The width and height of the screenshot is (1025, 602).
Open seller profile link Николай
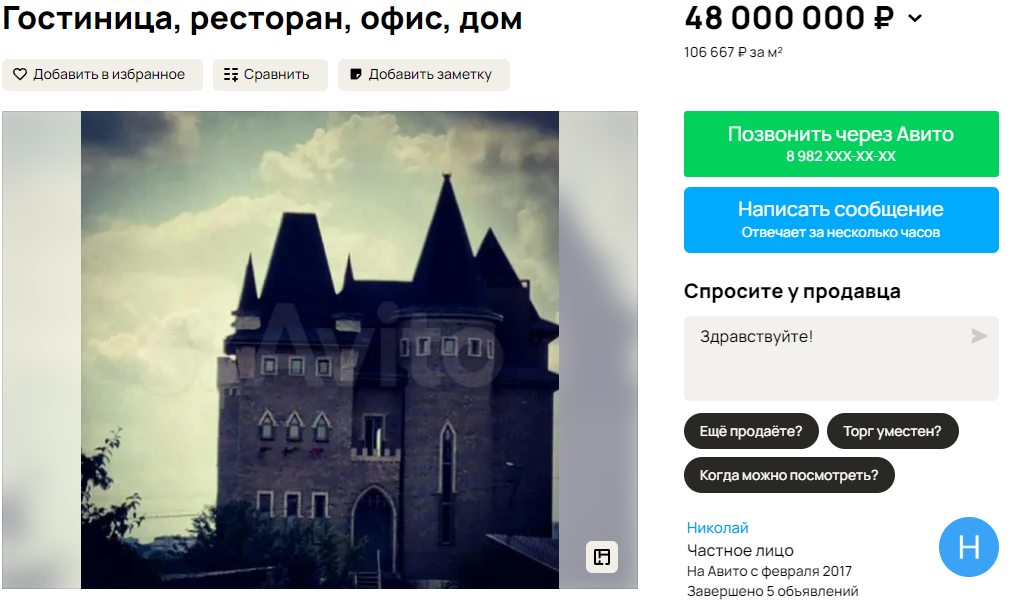point(717,527)
